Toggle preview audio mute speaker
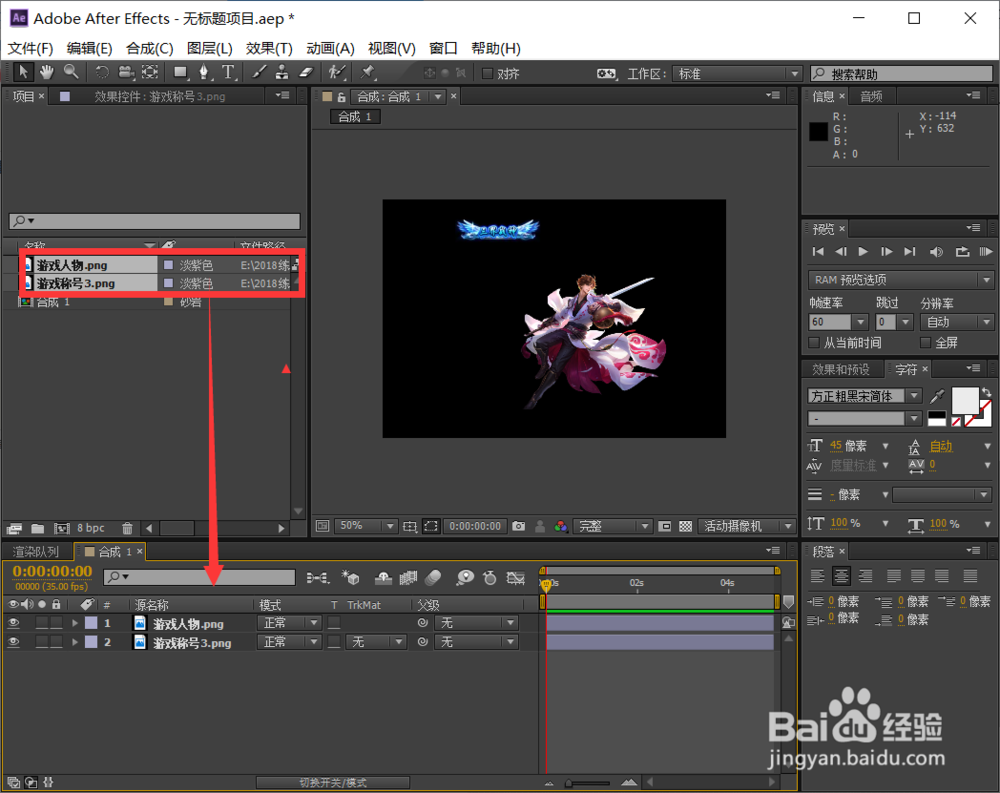This screenshot has width=1000, height=793. click(x=936, y=251)
